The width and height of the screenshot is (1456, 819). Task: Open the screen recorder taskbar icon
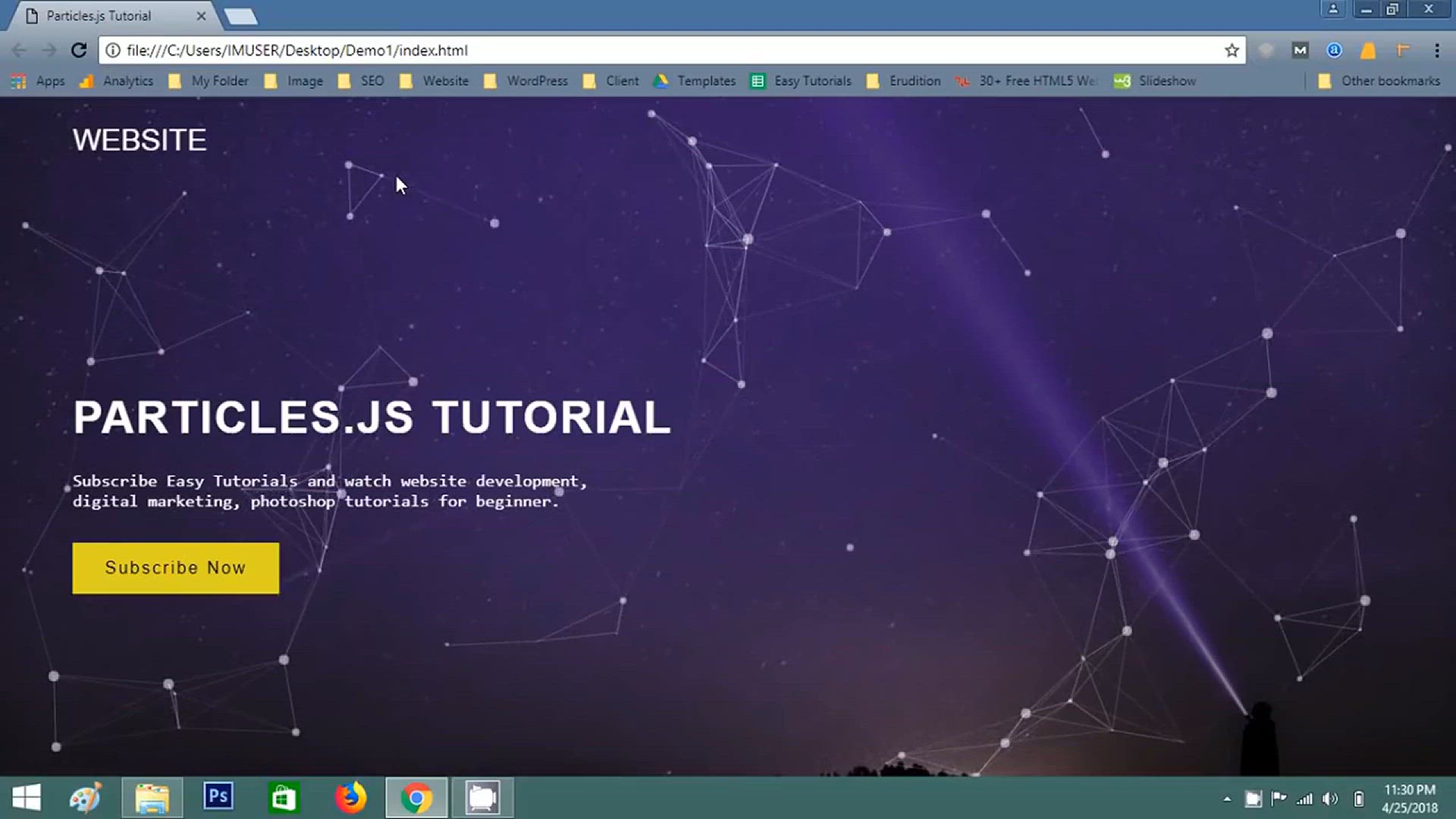(482, 798)
